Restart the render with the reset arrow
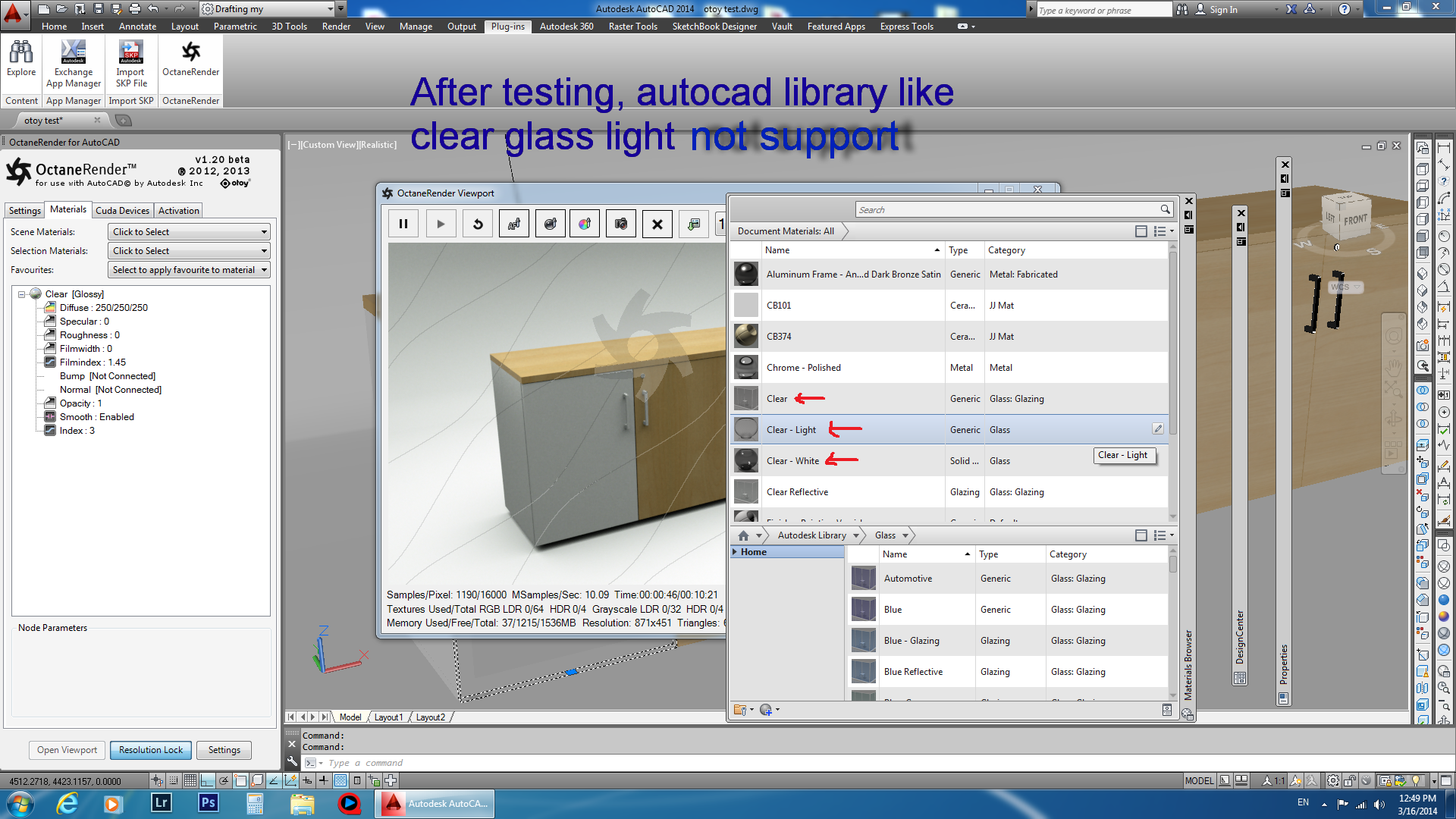This screenshot has width=1456, height=819. (x=478, y=224)
